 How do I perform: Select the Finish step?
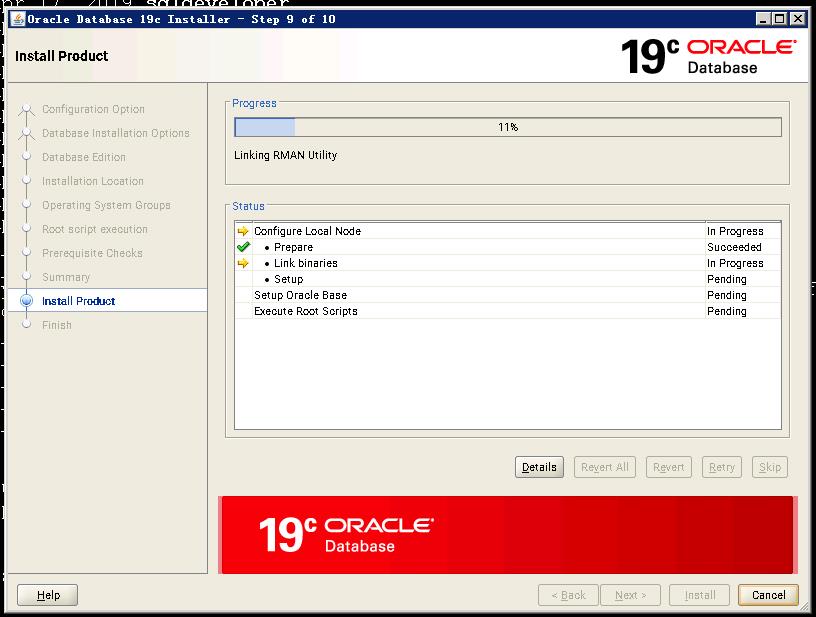[57, 325]
